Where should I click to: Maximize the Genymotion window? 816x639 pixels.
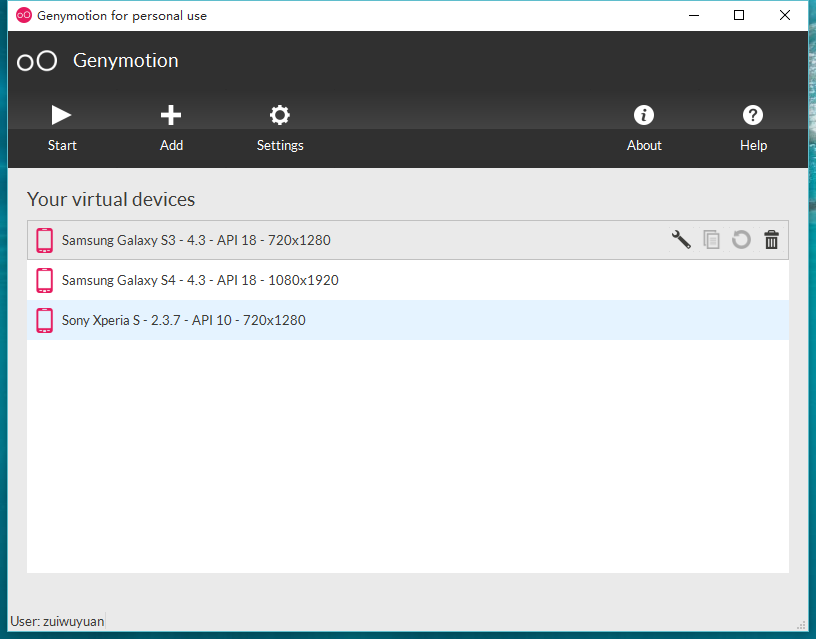tap(739, 16)
